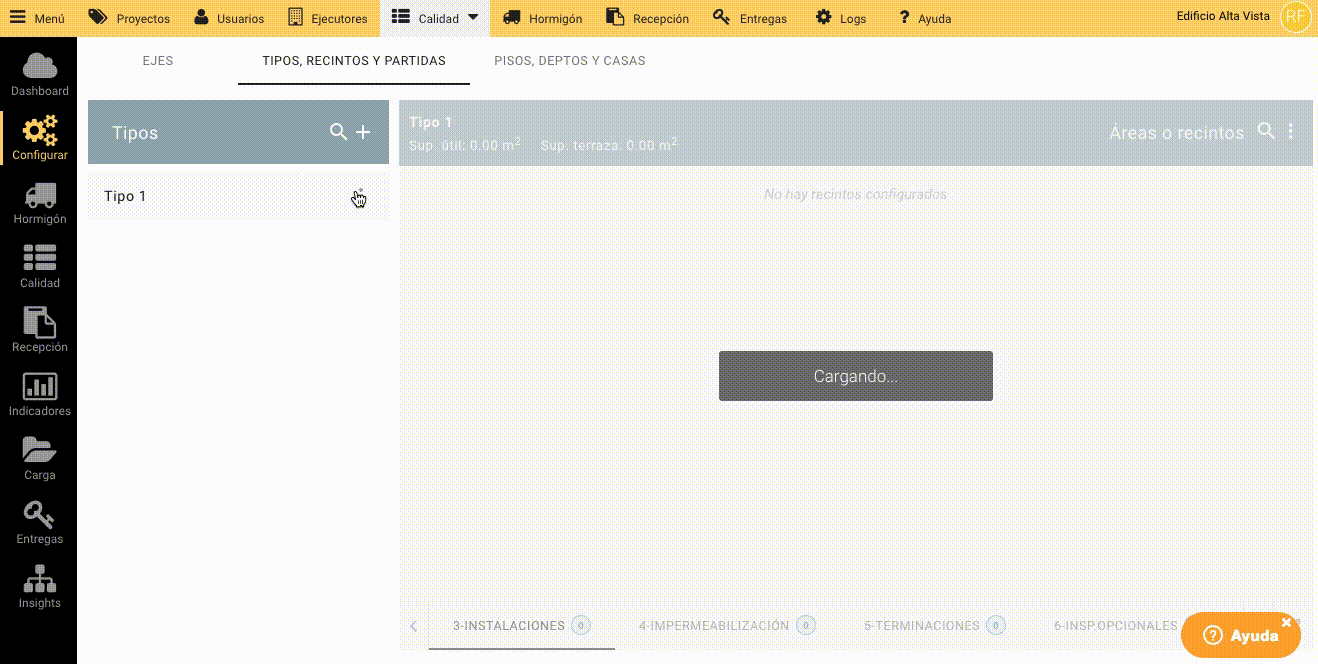1318x664 pixels.
Task: Open the Carga folder icon
Action: 39,451
